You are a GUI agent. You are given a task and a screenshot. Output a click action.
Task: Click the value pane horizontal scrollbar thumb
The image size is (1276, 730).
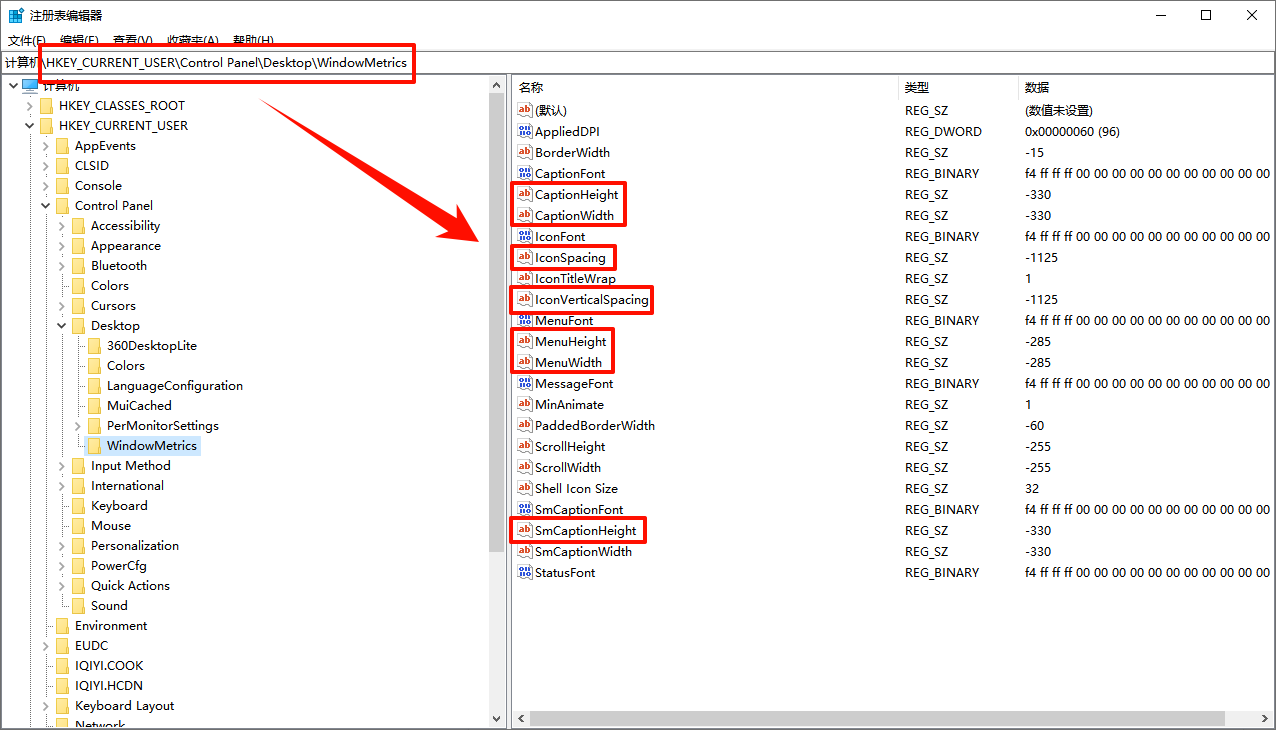pos(877,718)
